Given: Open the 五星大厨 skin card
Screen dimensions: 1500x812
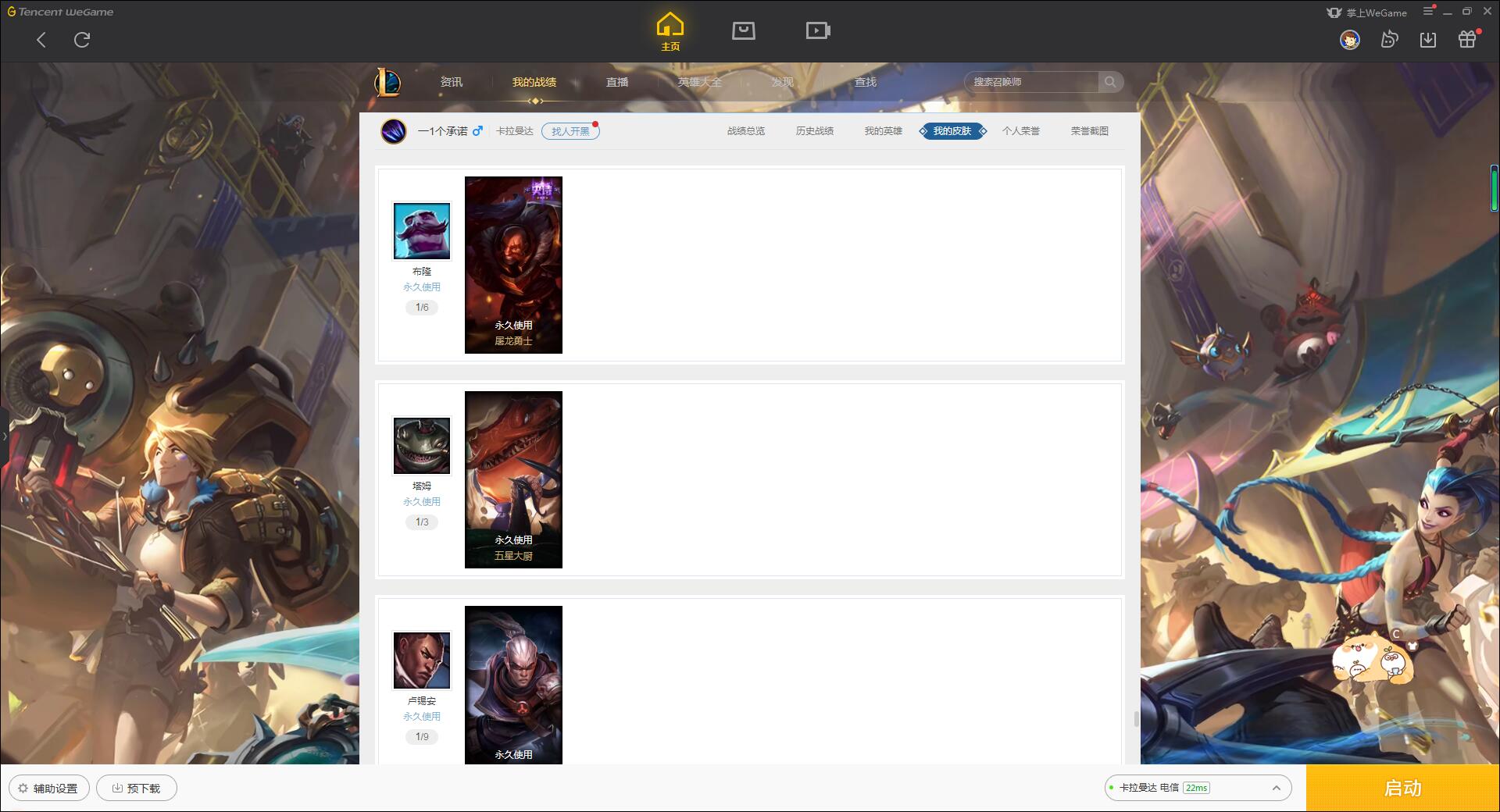Looking at the screenshot, I should pyautogui.click(x=513, y=479).
